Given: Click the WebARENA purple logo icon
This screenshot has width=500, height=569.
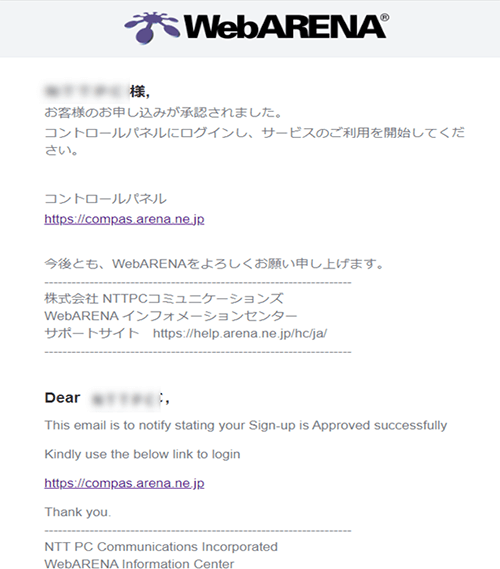Looking at the screenshot, I should click(152, 28).
